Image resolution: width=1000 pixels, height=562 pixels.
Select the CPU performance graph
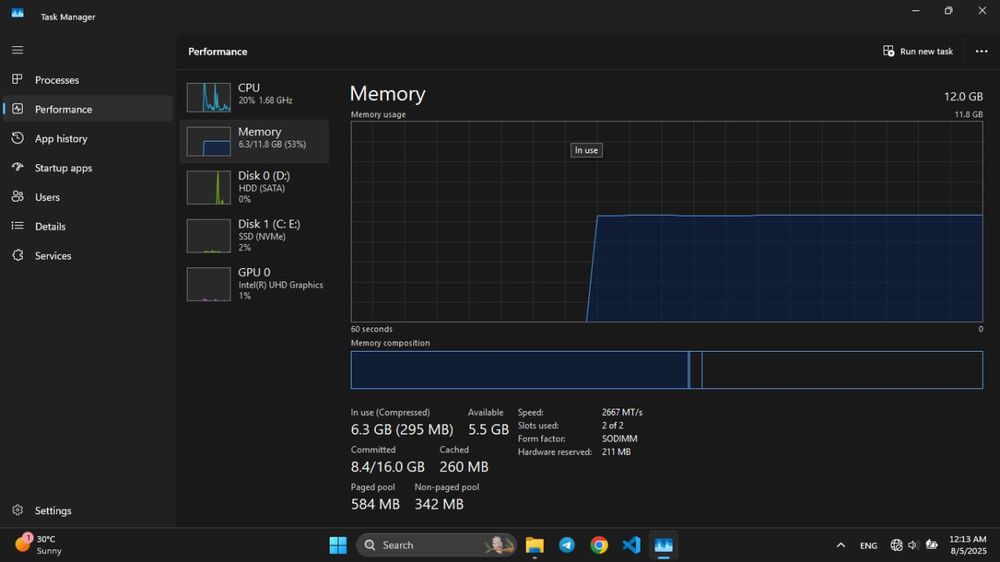[x=254, y=97]
